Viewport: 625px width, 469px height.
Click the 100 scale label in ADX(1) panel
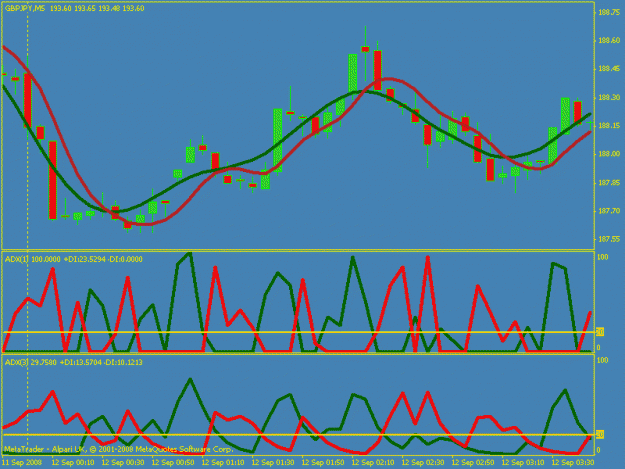coord(603,257)
